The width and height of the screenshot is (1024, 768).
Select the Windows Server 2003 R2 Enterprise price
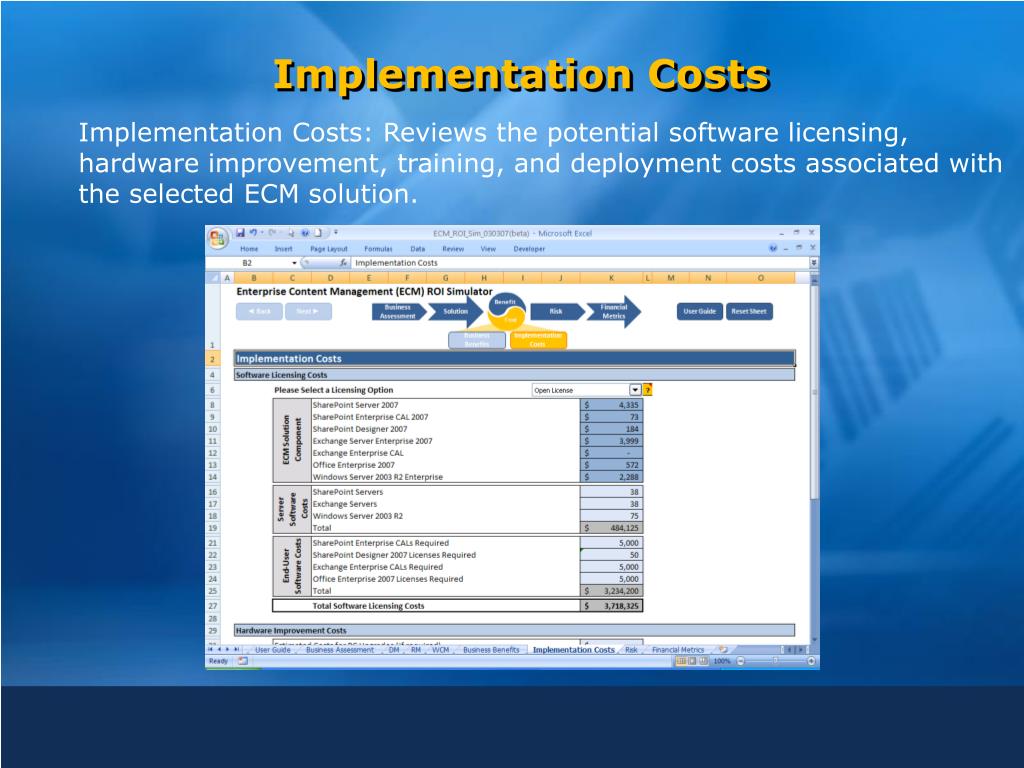(x=611, y=477)
